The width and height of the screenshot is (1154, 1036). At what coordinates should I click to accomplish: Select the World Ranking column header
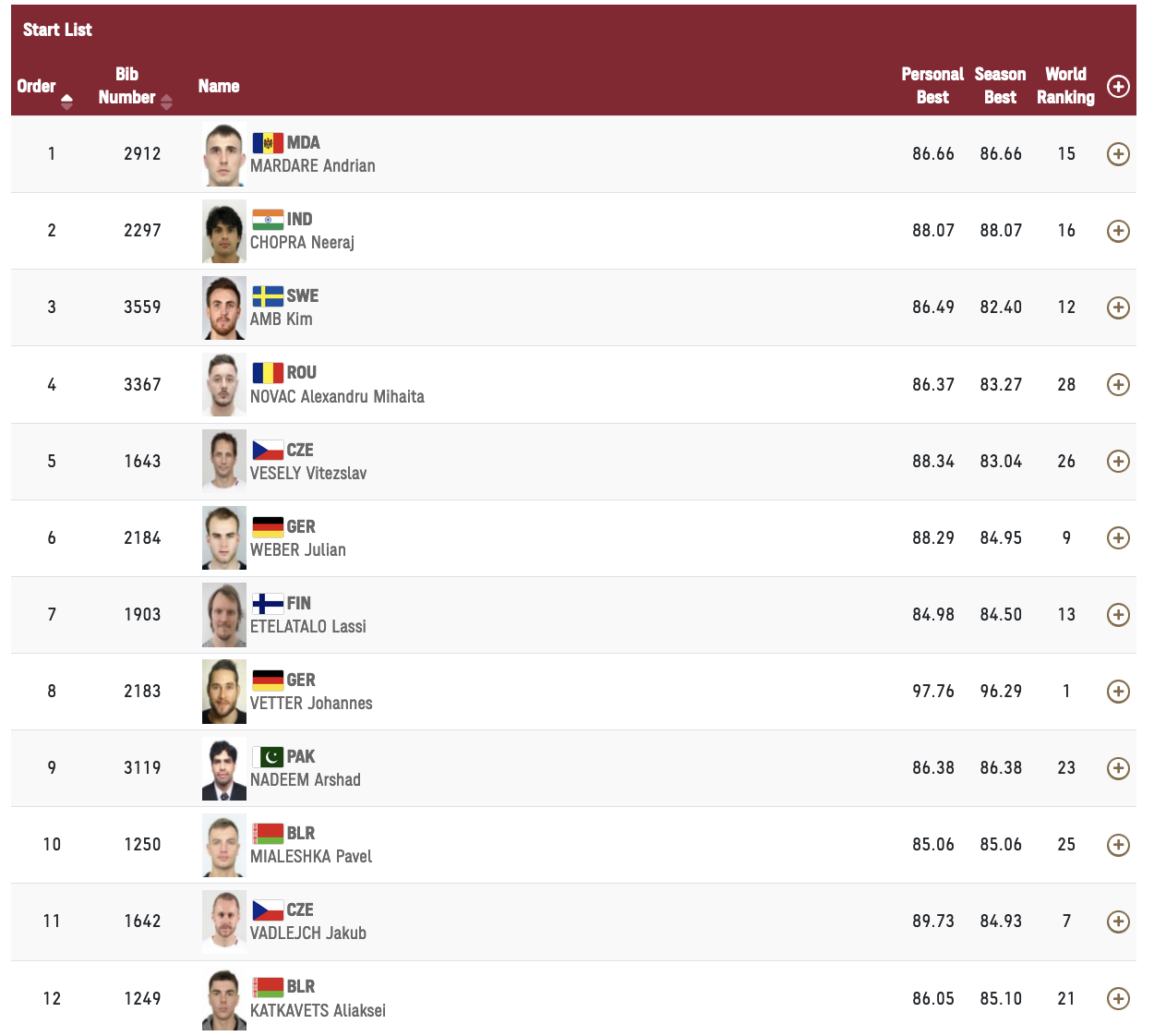tap(1065, 86)
